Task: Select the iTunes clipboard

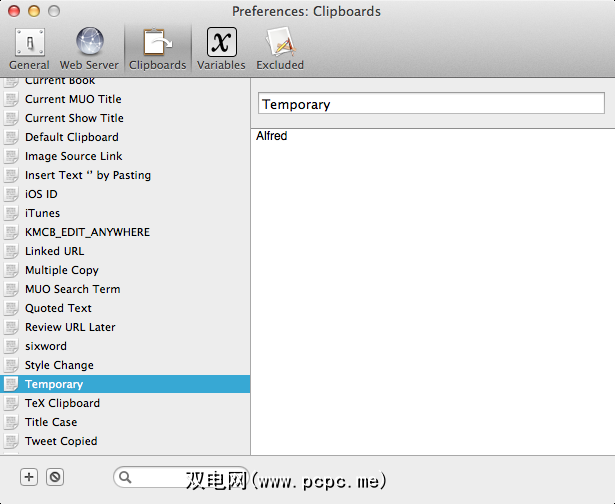Action: pyautogui.click(x=125, y=213)
